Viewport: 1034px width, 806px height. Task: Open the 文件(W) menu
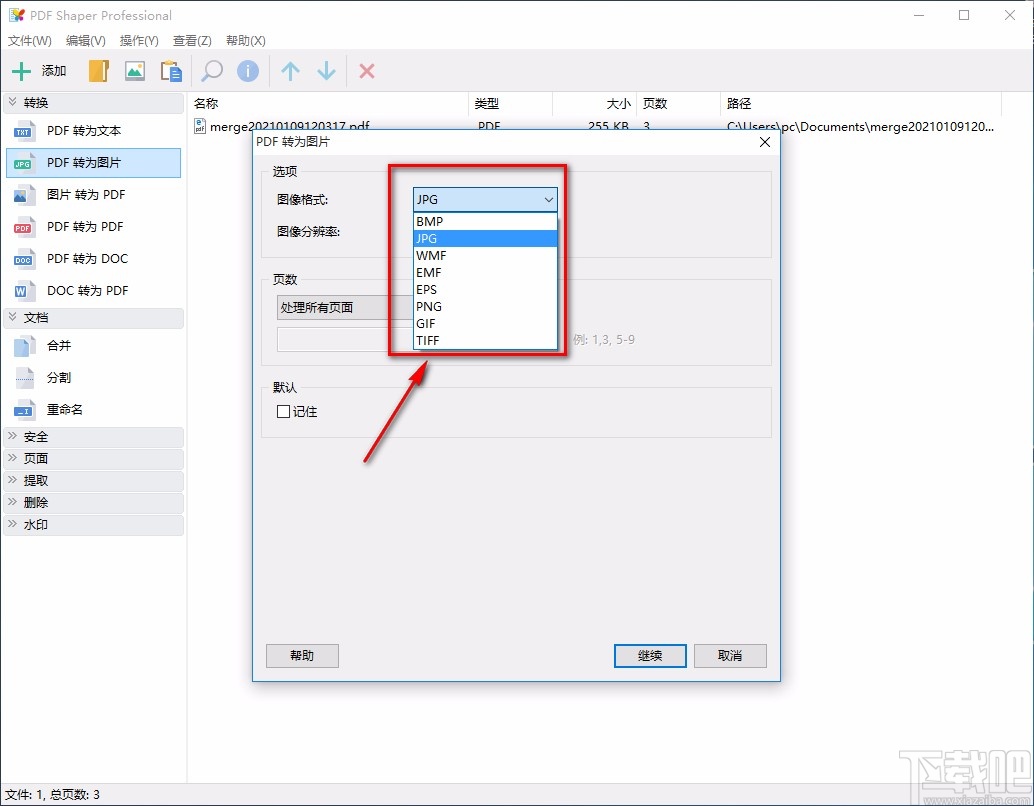29,41
